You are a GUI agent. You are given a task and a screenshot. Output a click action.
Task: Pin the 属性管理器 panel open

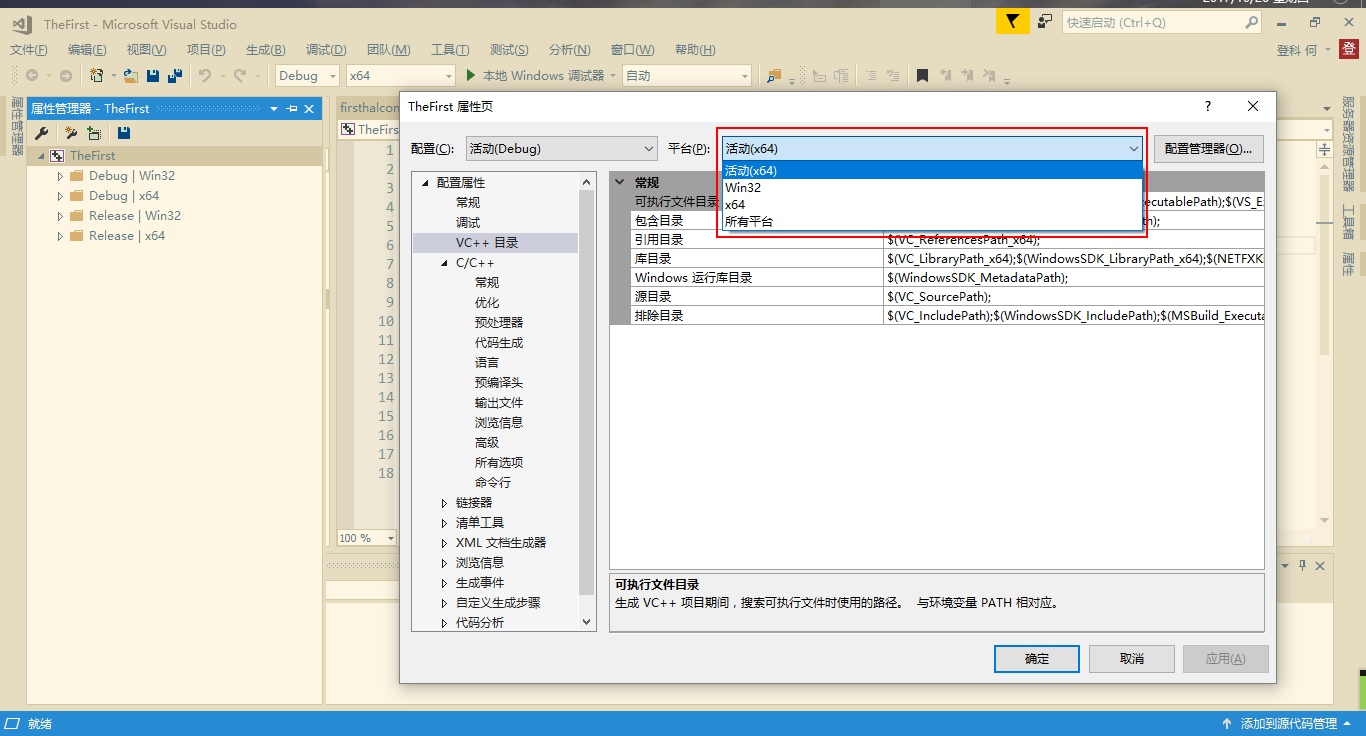[293, 109]
